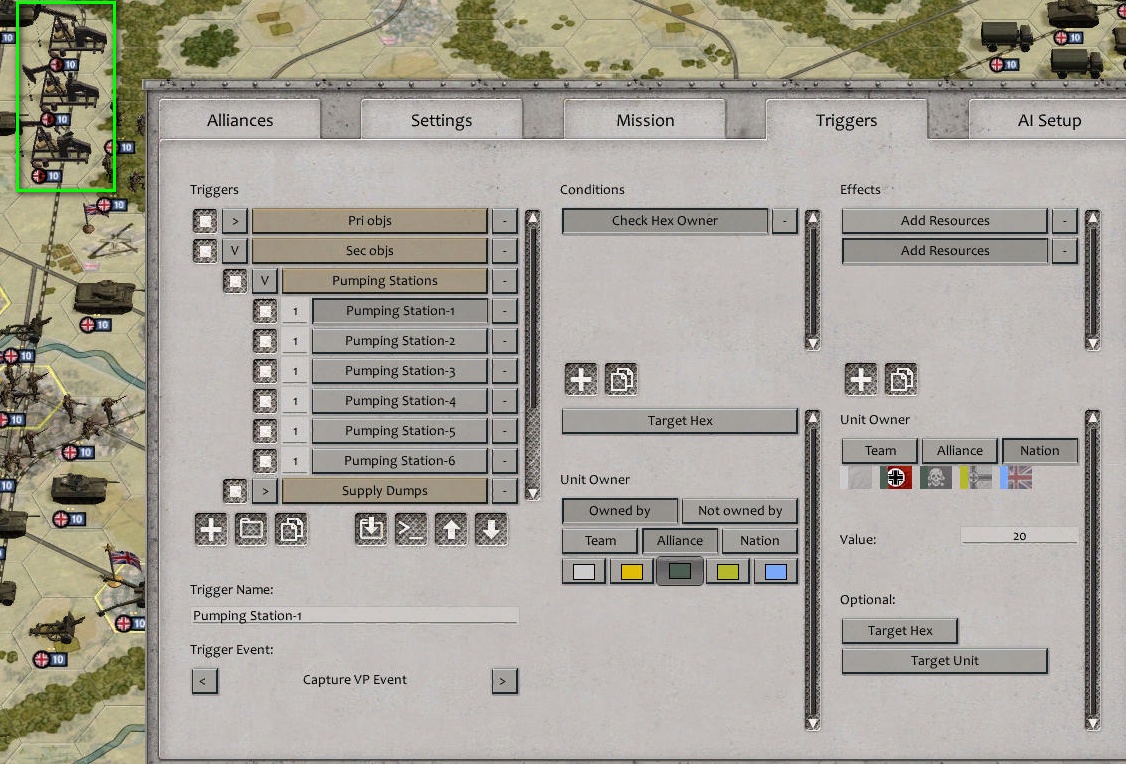Add a new effect with plus icon

pos(861,380)
